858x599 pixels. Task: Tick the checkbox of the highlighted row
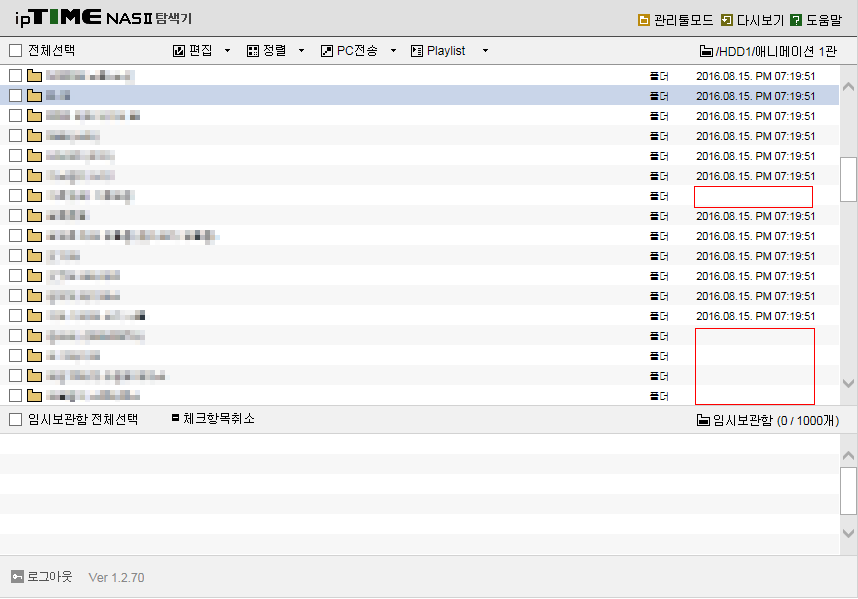click(x=15, y=96)
